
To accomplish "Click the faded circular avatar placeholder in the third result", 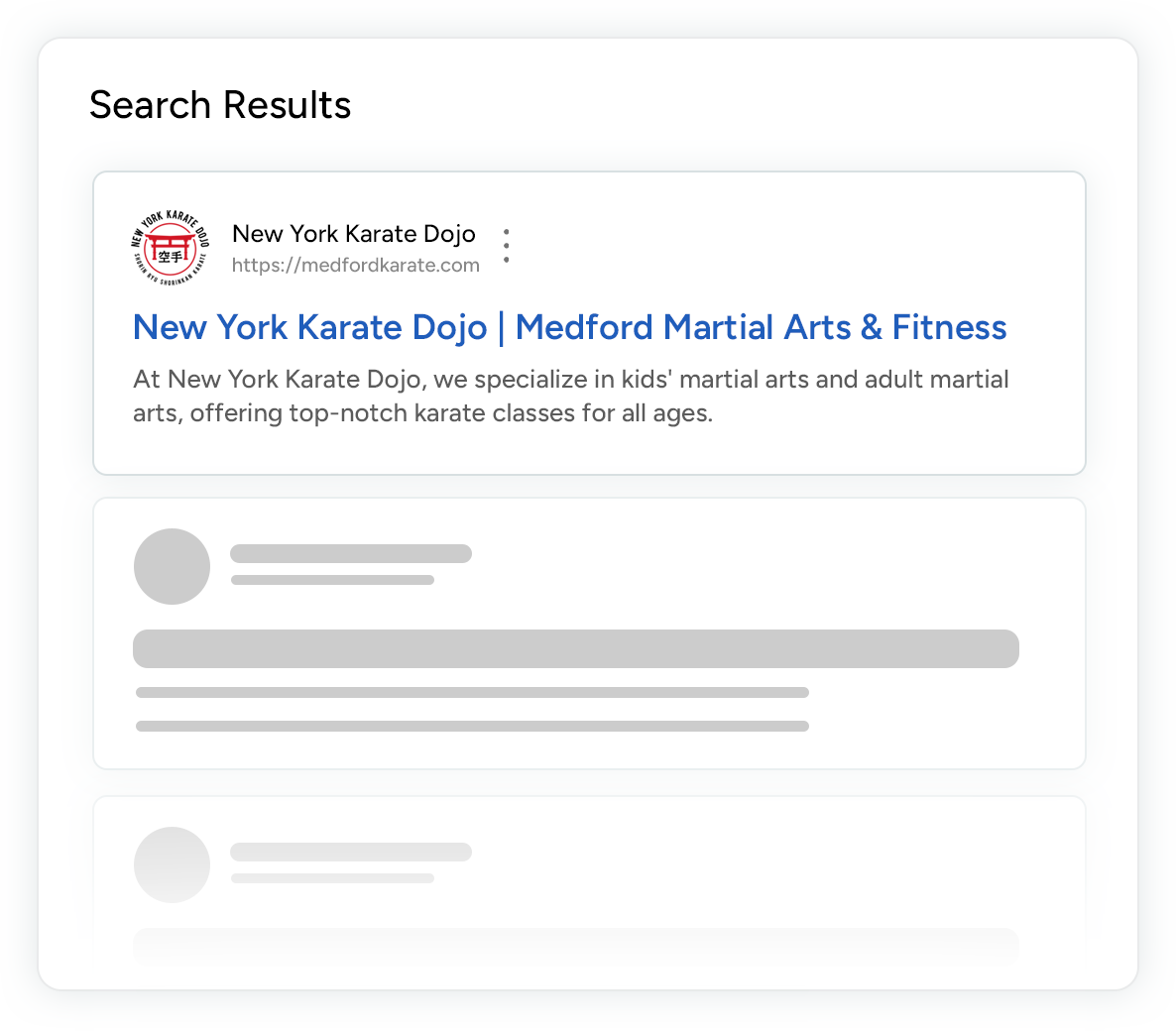I will pos(172,864).
